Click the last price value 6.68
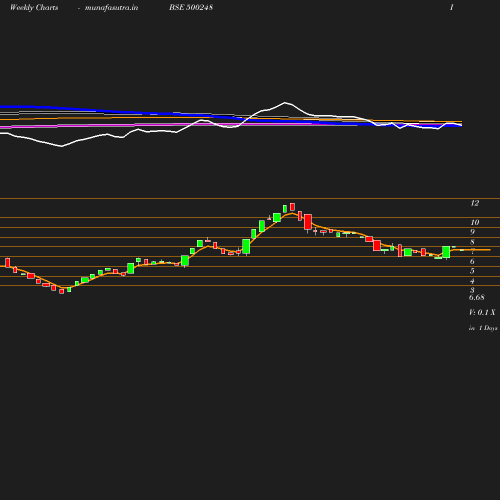This screenshot has width=500, height=500. pos(477,297)
